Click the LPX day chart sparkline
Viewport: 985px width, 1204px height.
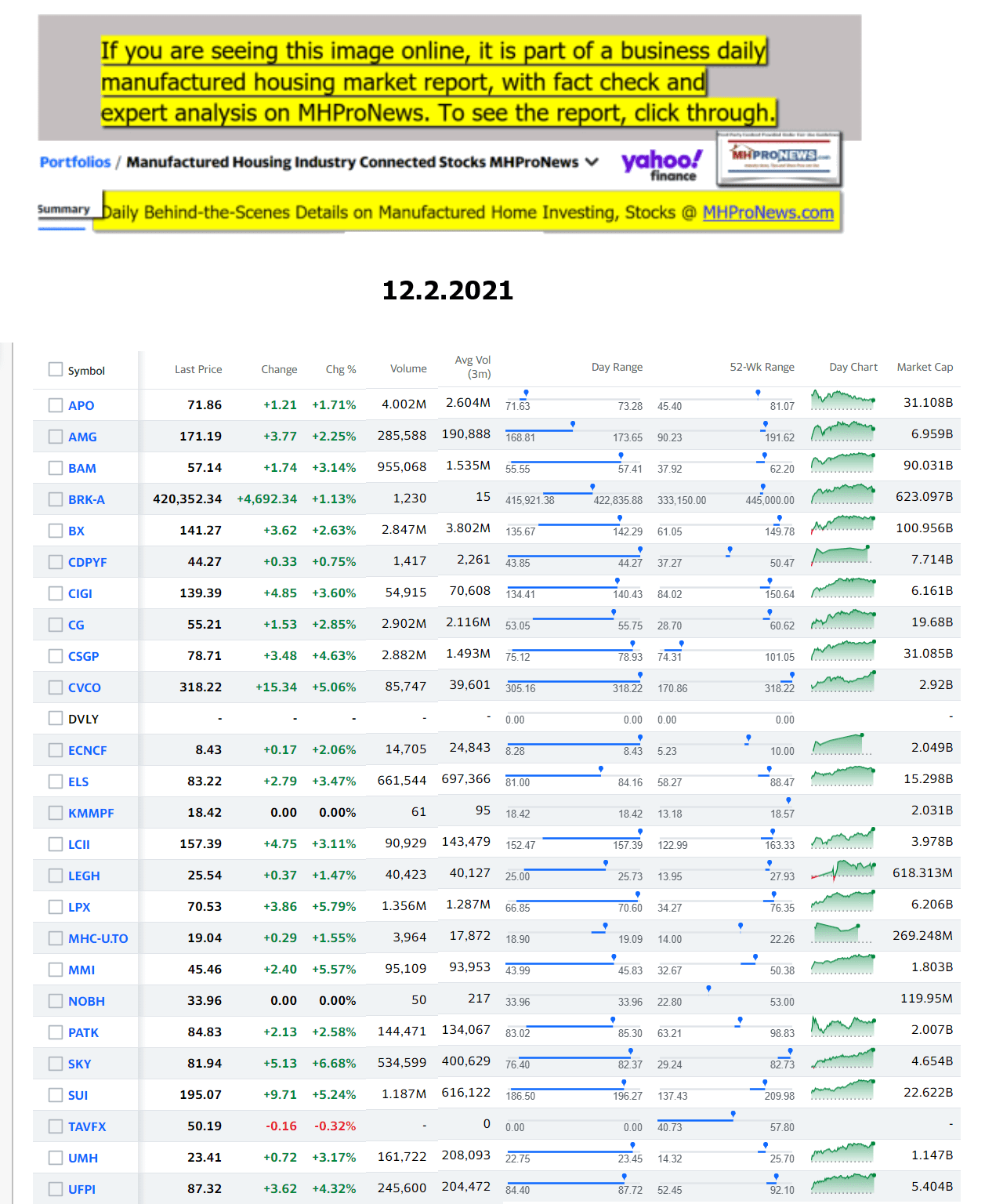[x=843, y=902]
